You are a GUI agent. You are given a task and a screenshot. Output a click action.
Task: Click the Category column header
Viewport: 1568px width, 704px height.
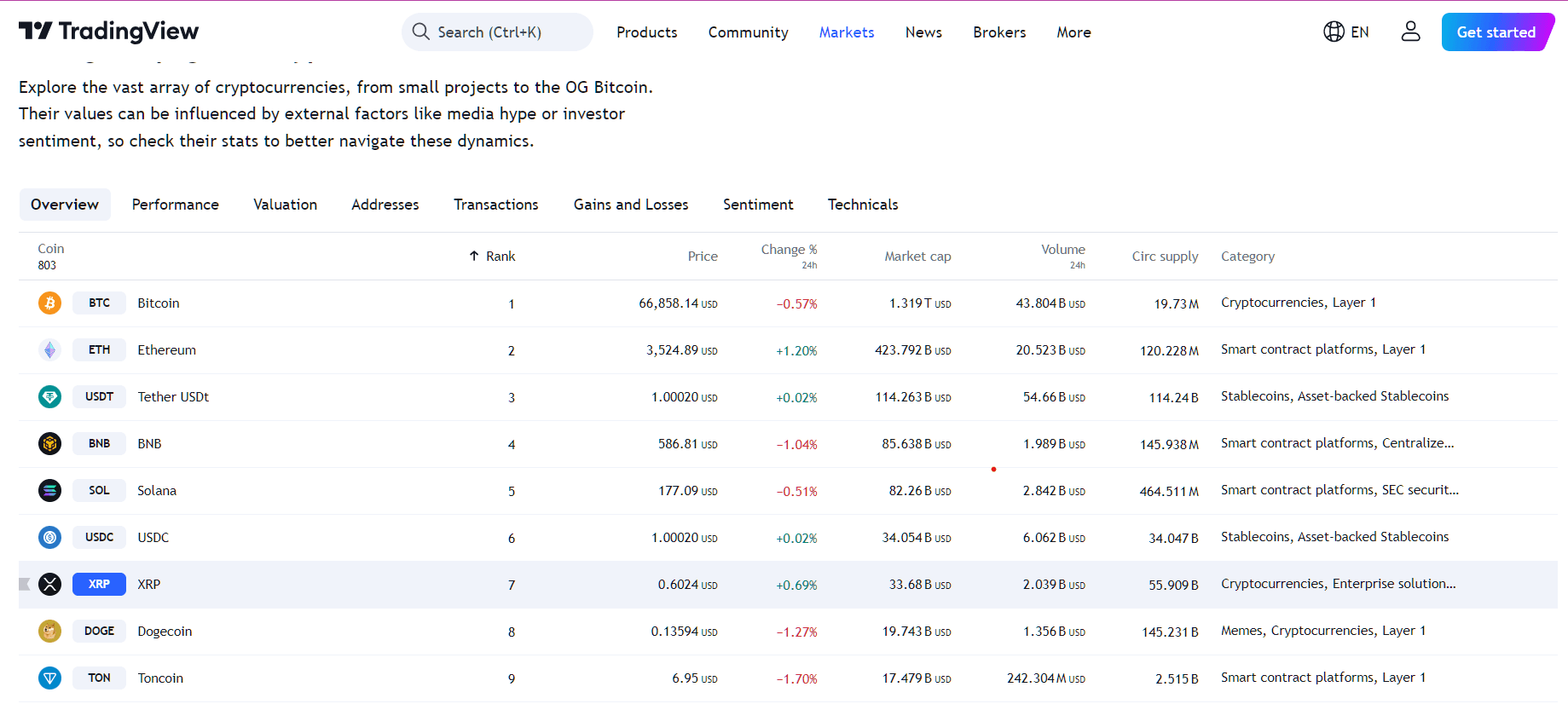(1247, 257)
